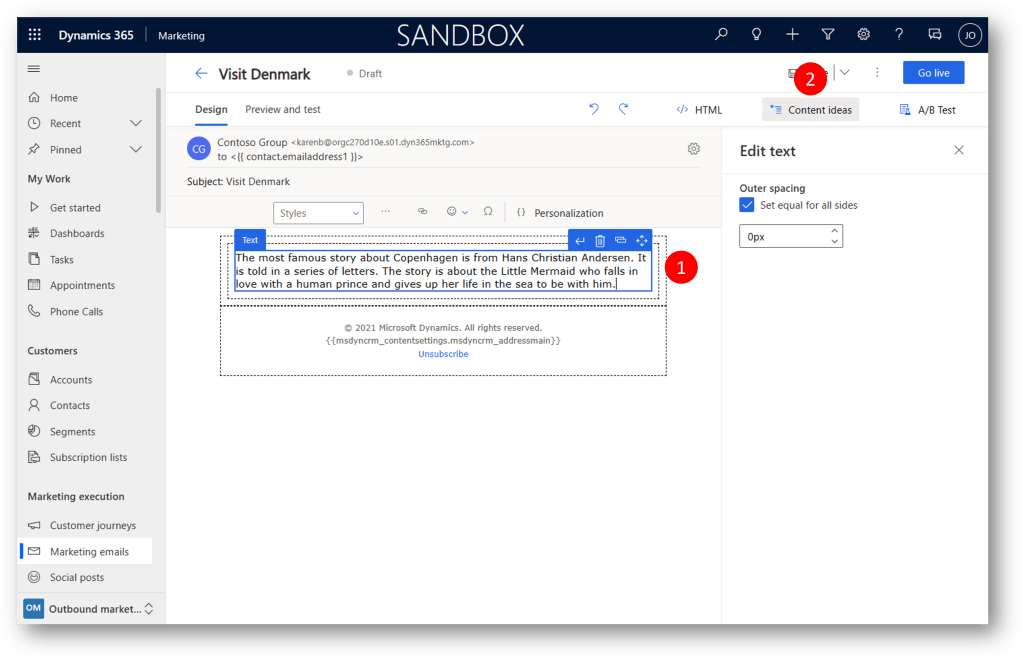
Task: Click the back arrow beside Visit Denmark
Action: (201, 73)
